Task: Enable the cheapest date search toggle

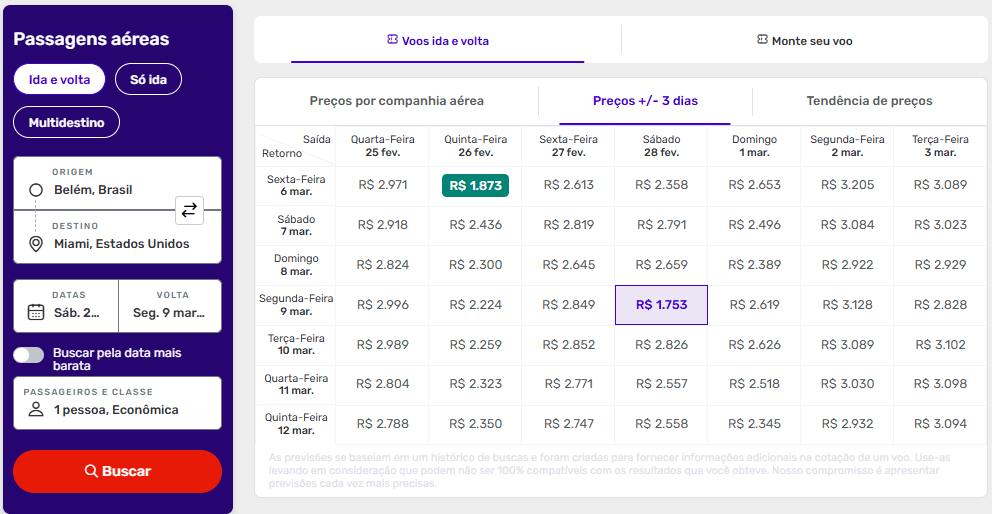Action: pos(29,355)
